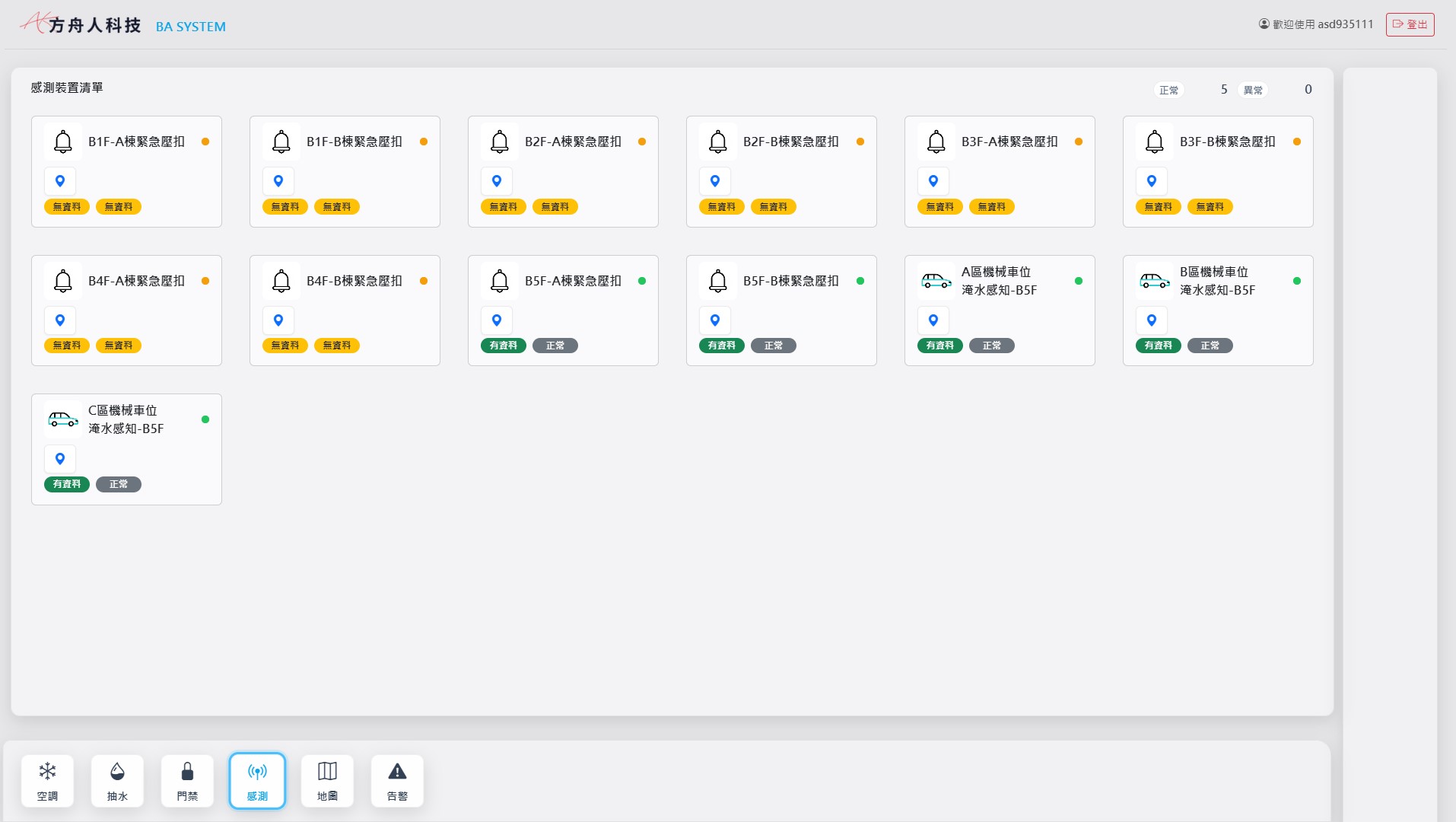Click bell icon of B5F-B棟緊急壓扣
This screenshot has height=822, width=1456.
718,281
